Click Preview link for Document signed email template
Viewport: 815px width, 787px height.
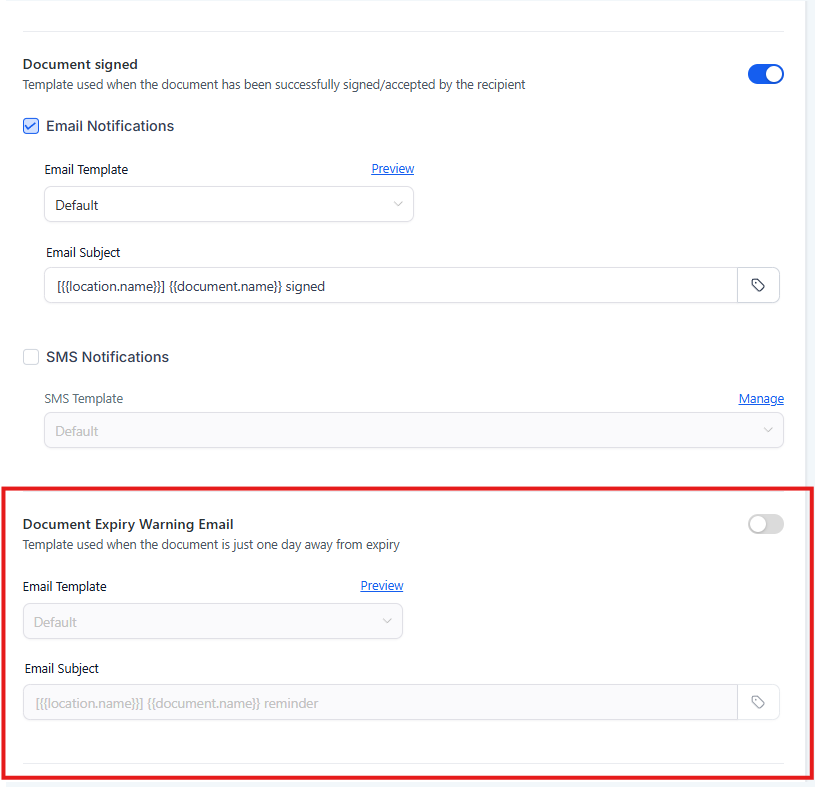(x=393, y=169)
